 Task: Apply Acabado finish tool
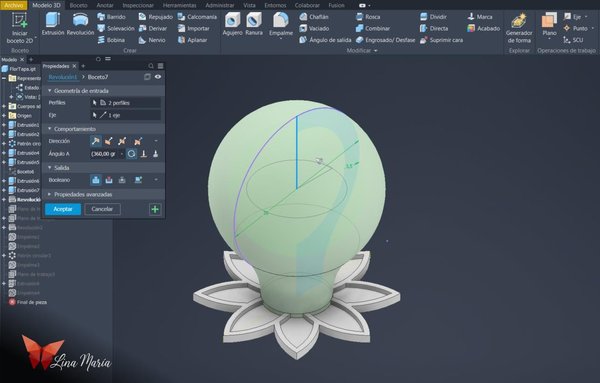click(x=484, y=28)
